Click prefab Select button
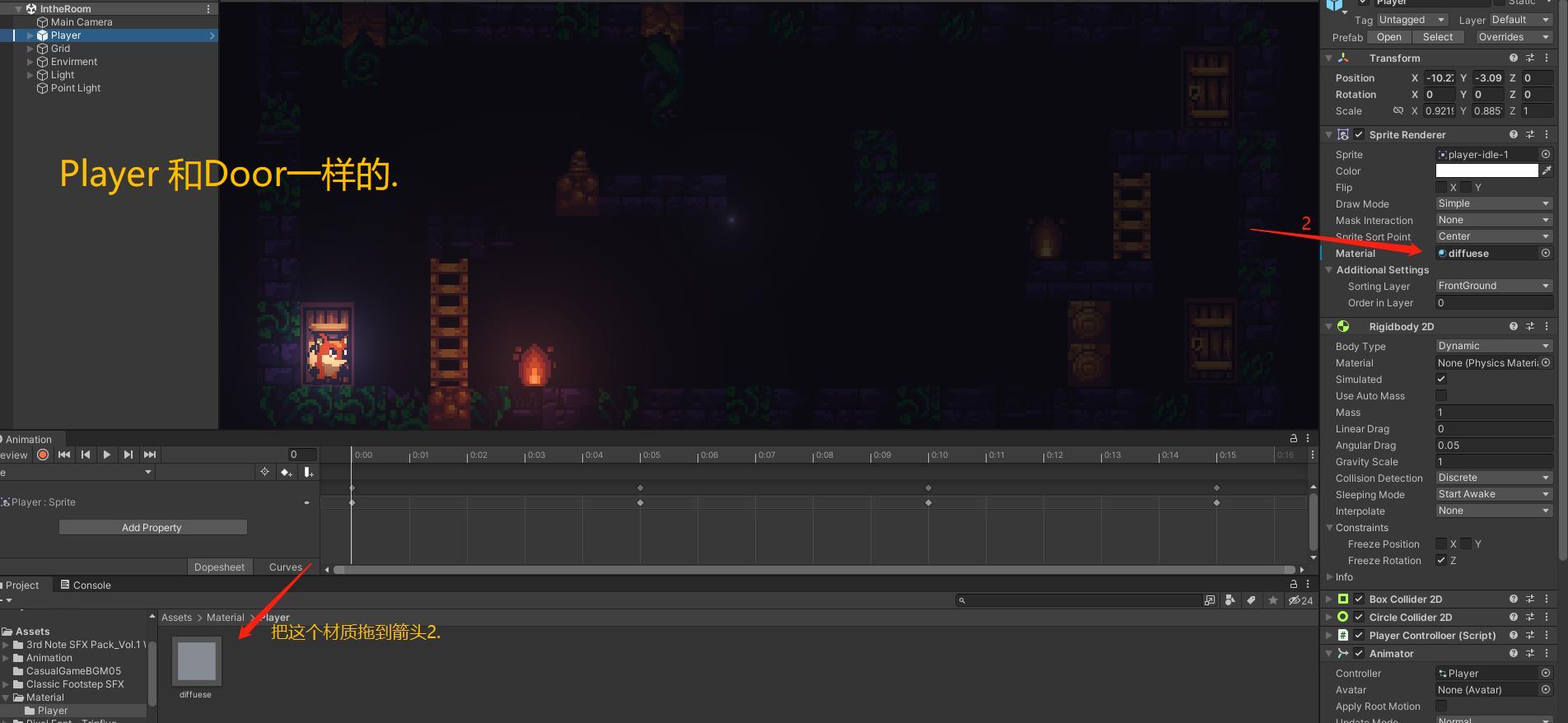Image resolution: width=1568 pixels, height=723 pixels. (x=1438, y=37)
